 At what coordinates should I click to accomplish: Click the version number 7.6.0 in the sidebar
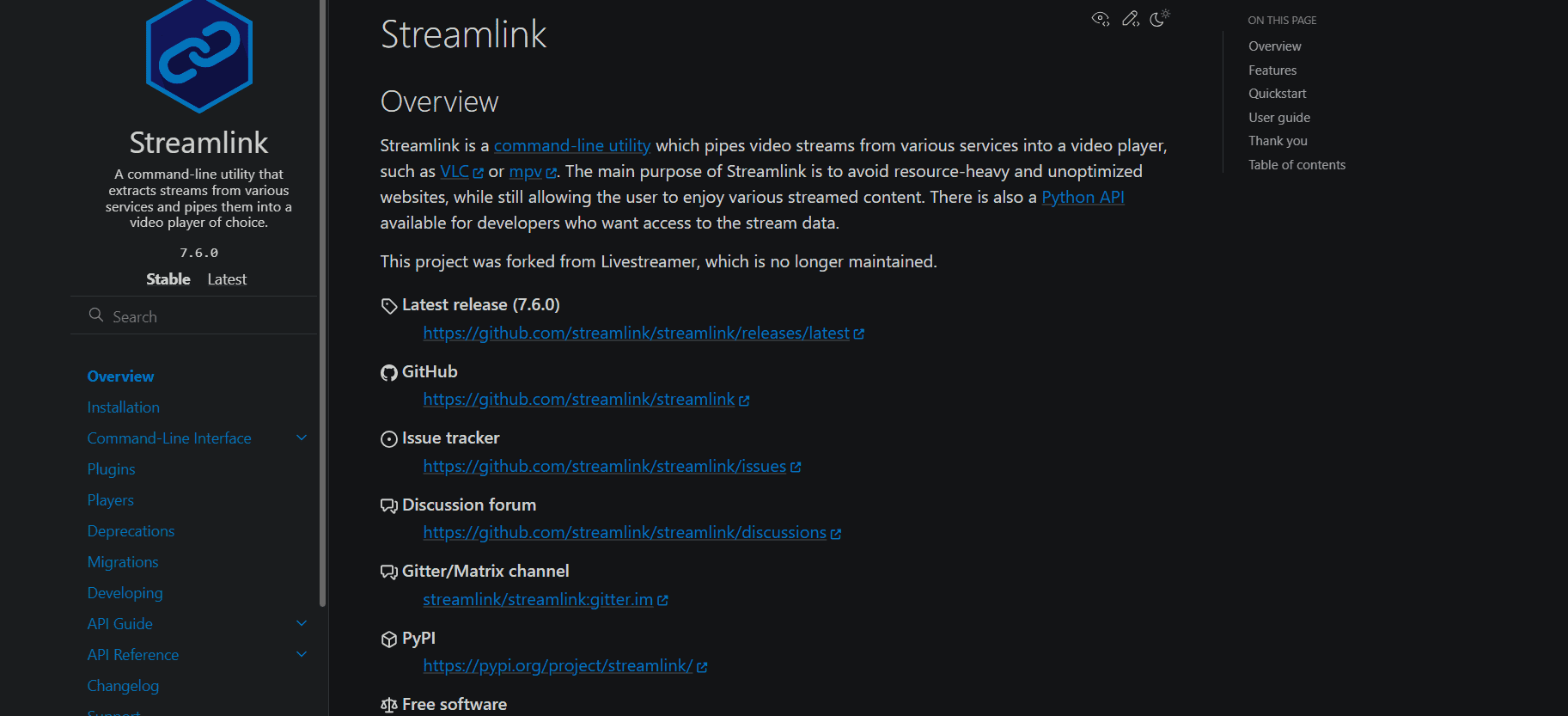click(198, 253)
